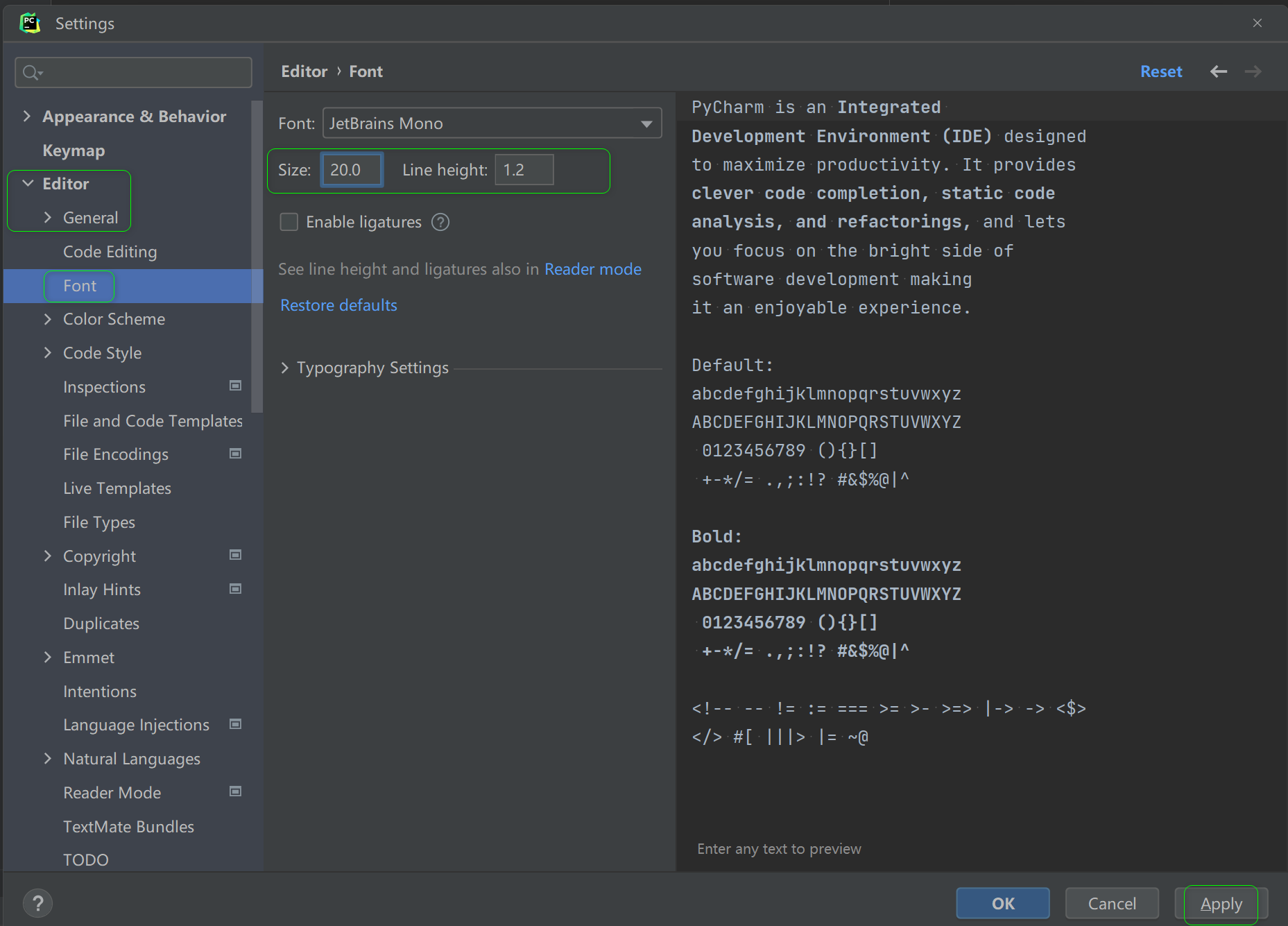The width and height of the screenshot is (1288, 926).
Task: Open Inspections settings page
Action: pos(104,387)
